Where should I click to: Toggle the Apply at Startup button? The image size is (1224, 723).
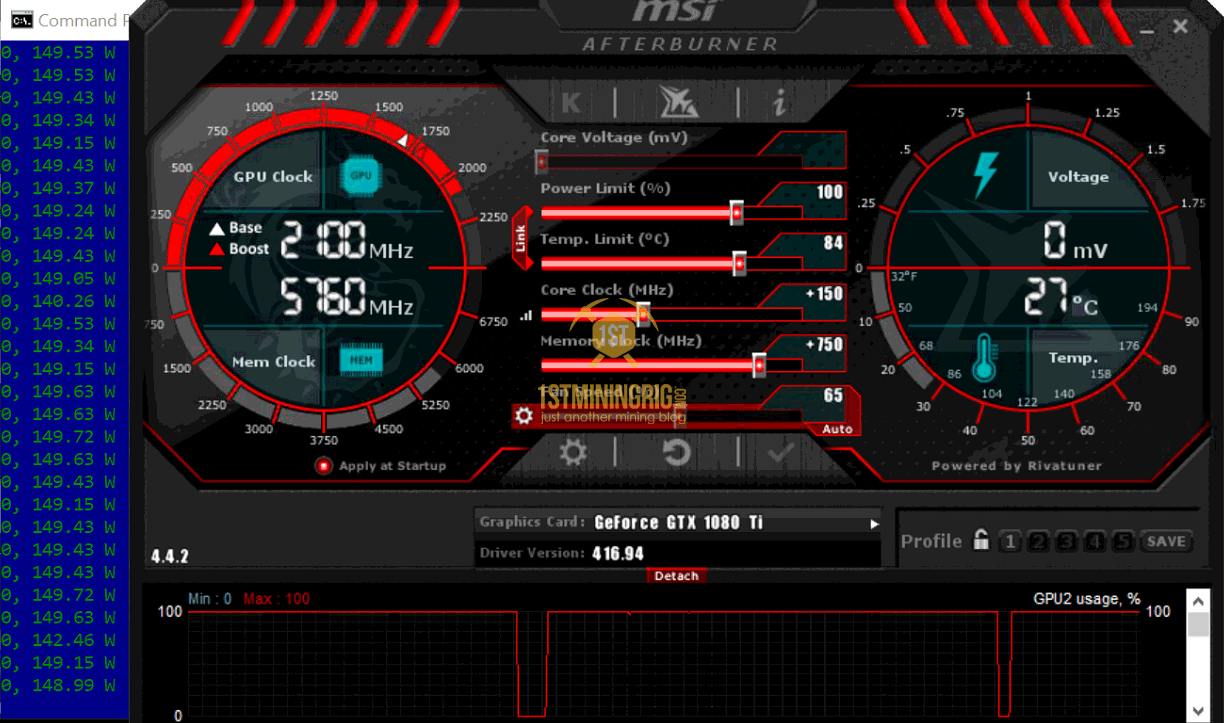pyautogui.click(x=324, y=465)
